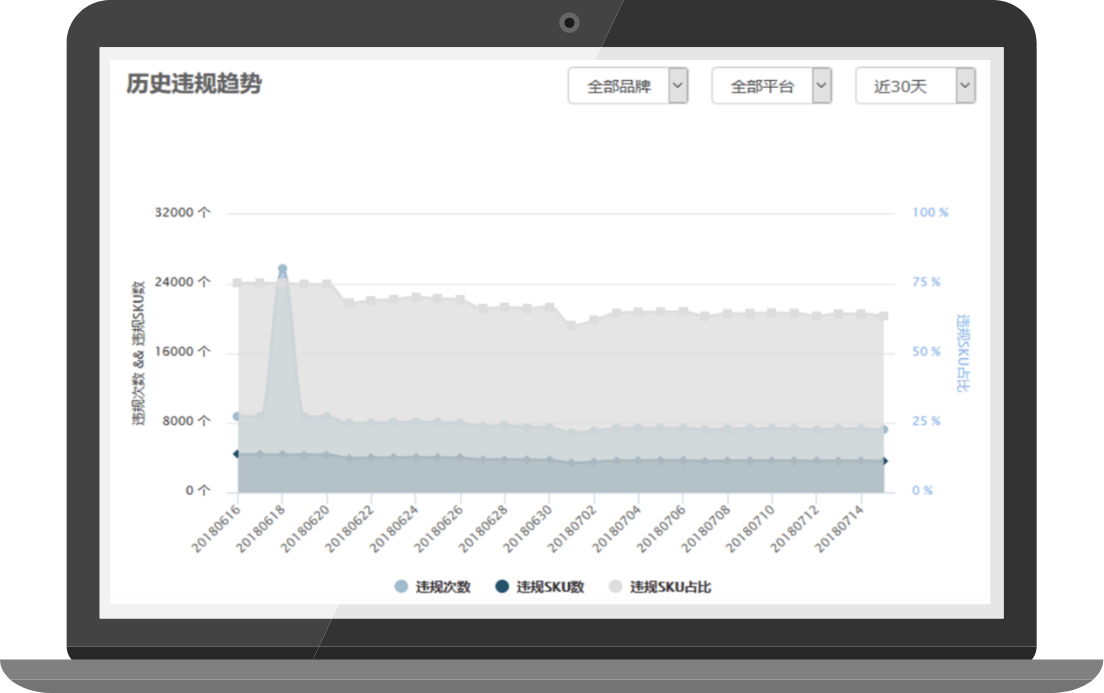Click the 100 % right axis label

point(929,213)
